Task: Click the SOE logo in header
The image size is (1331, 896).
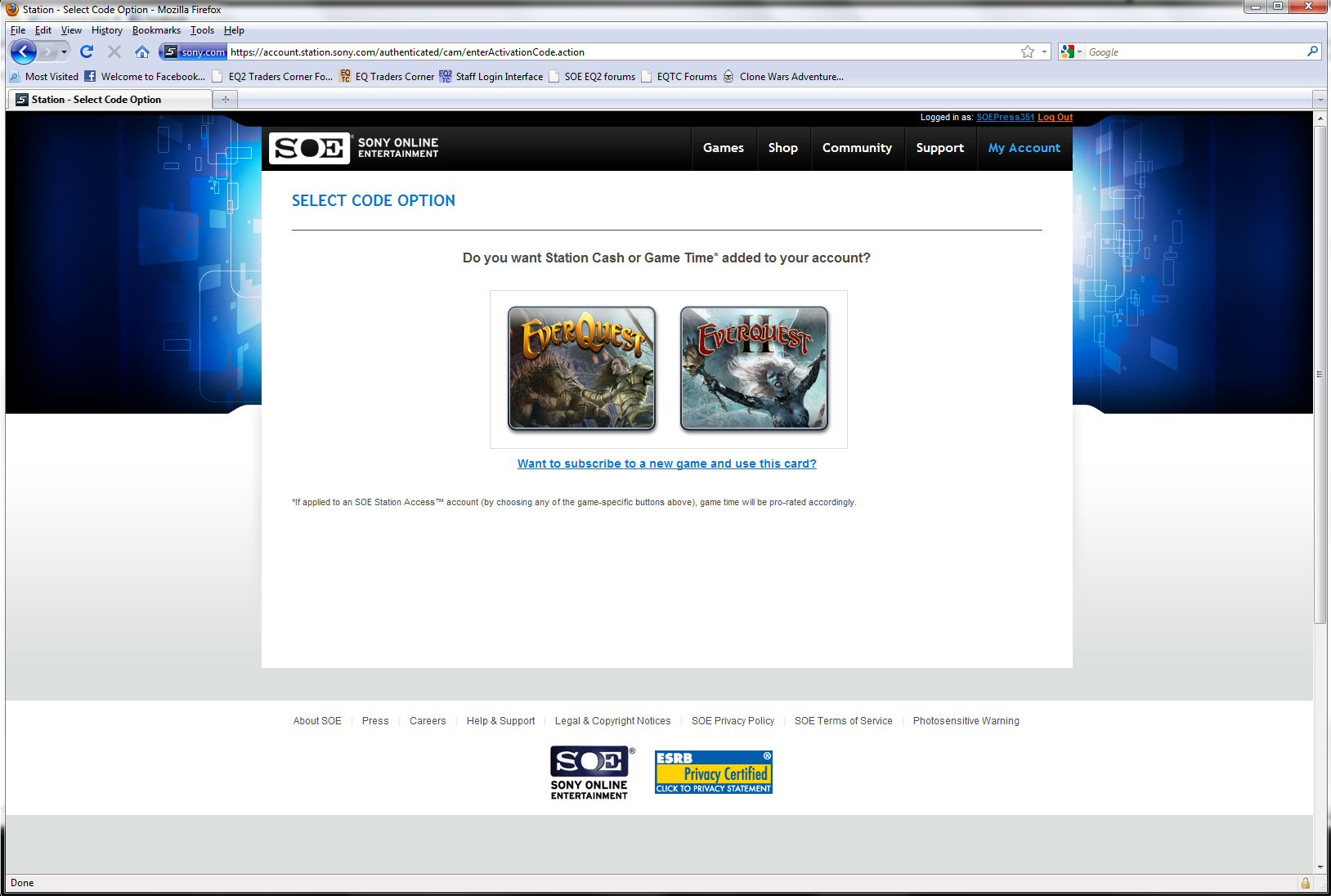Action: (309, 148)
